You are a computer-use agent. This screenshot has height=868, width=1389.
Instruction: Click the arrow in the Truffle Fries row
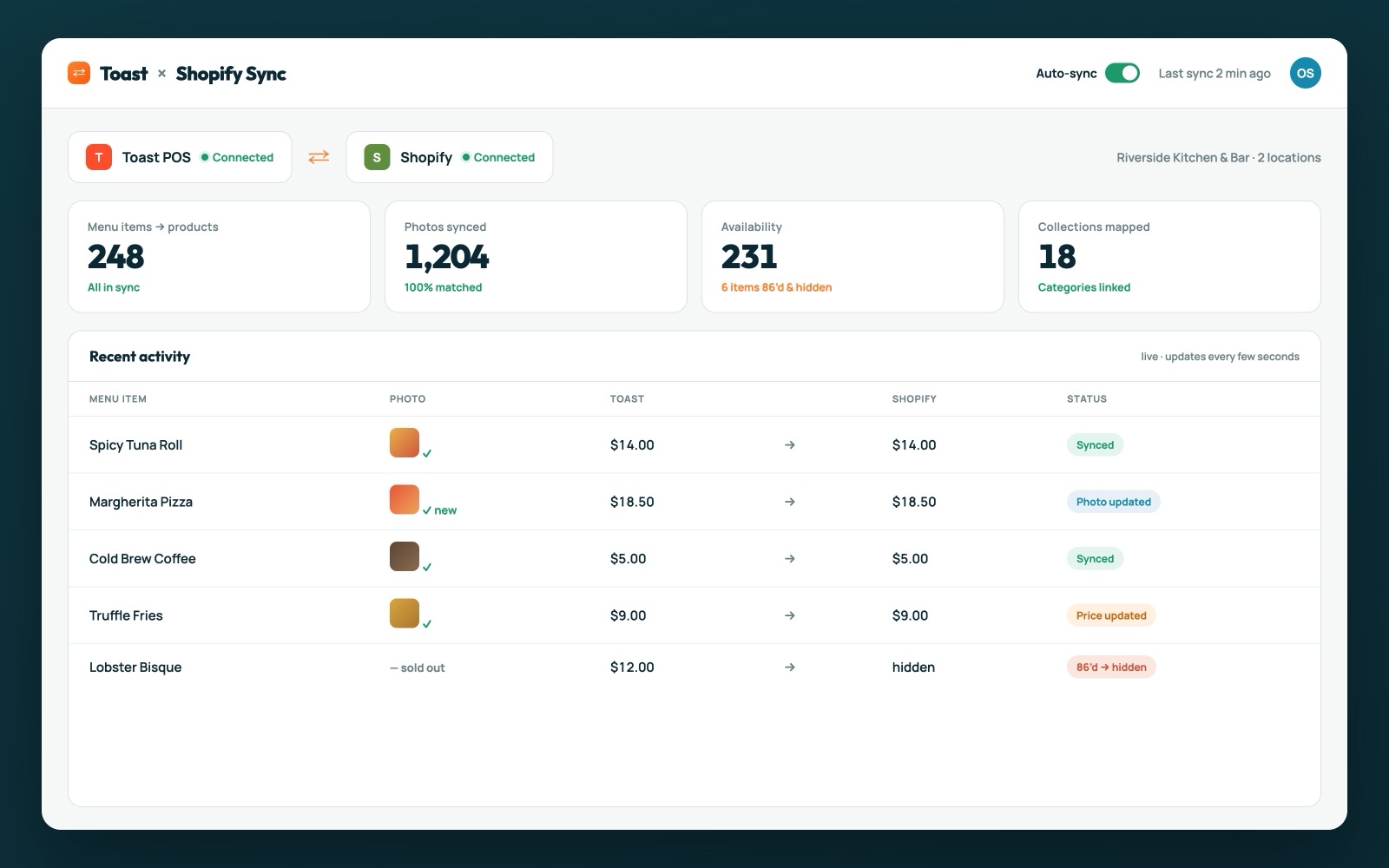coord(789,615)
